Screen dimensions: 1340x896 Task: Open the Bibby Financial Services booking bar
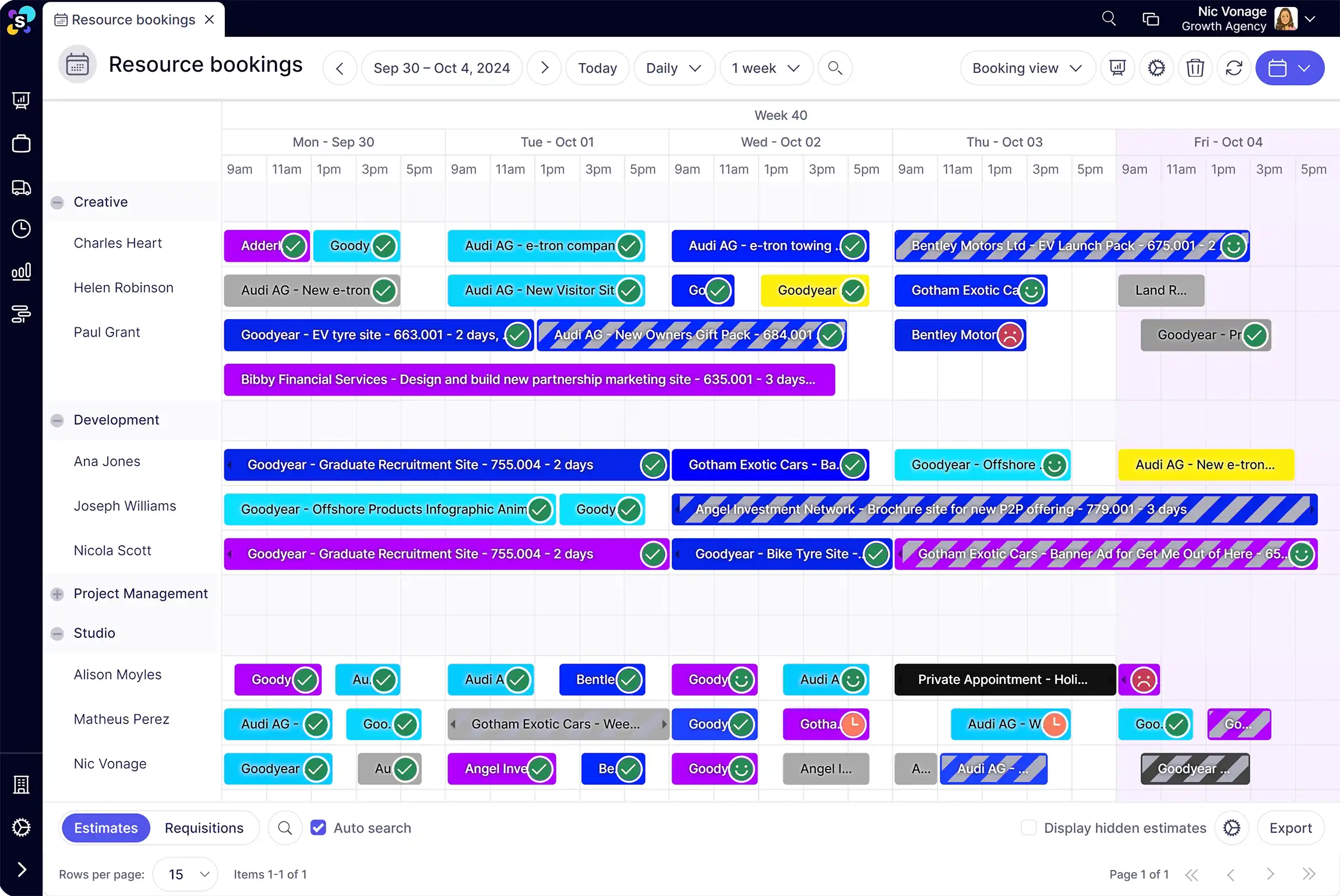(529, 380)
